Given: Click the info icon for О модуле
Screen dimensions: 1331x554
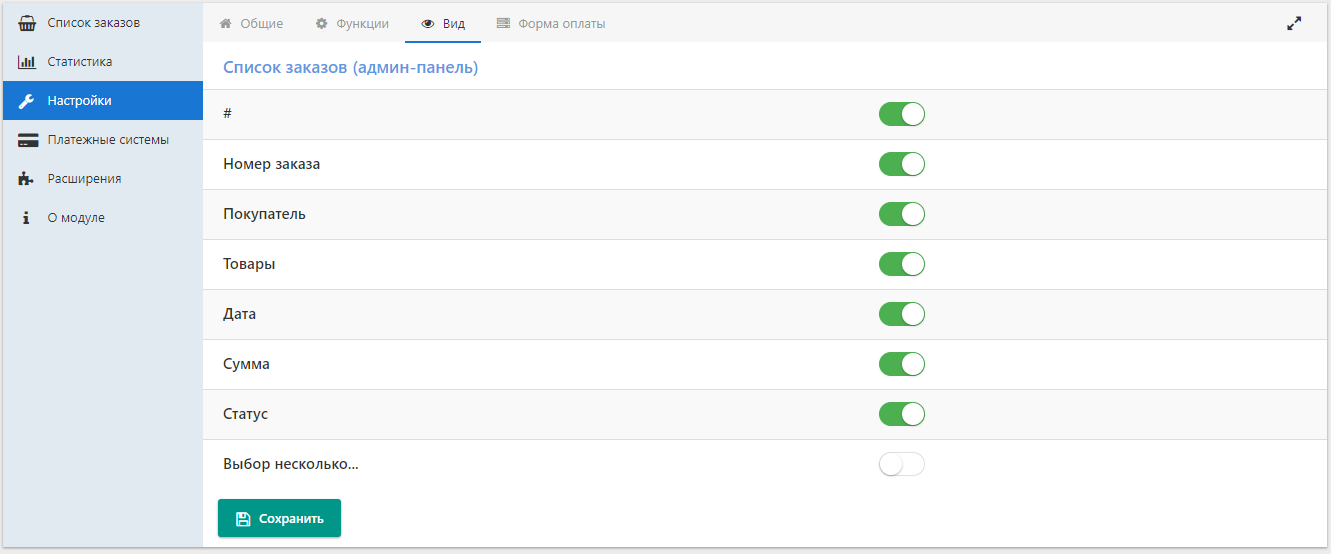Looking at the screenshot, I should coord(27,218).
